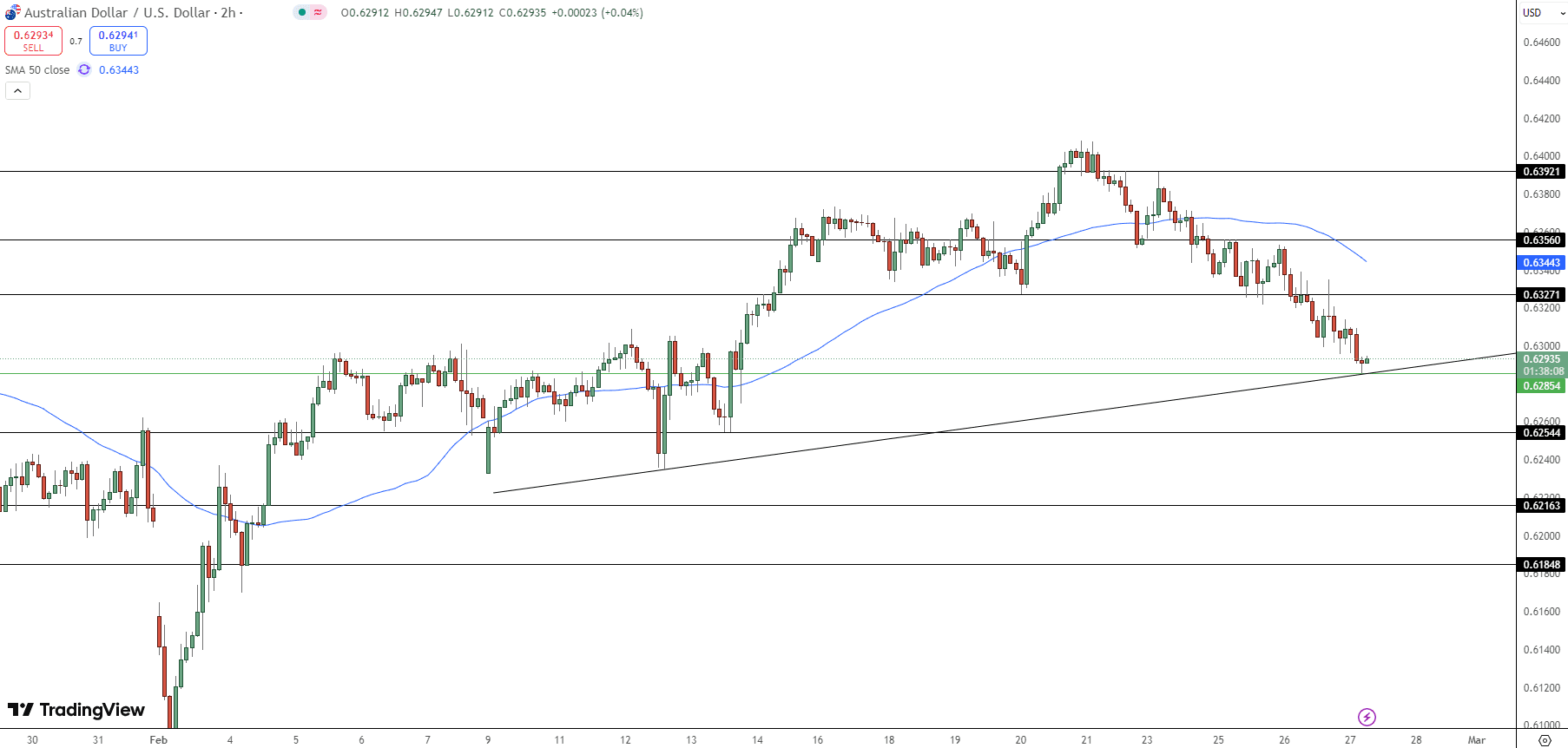Click the 0.61200 price scale tick
The image size is (1568, 748).
point(1541,688)
